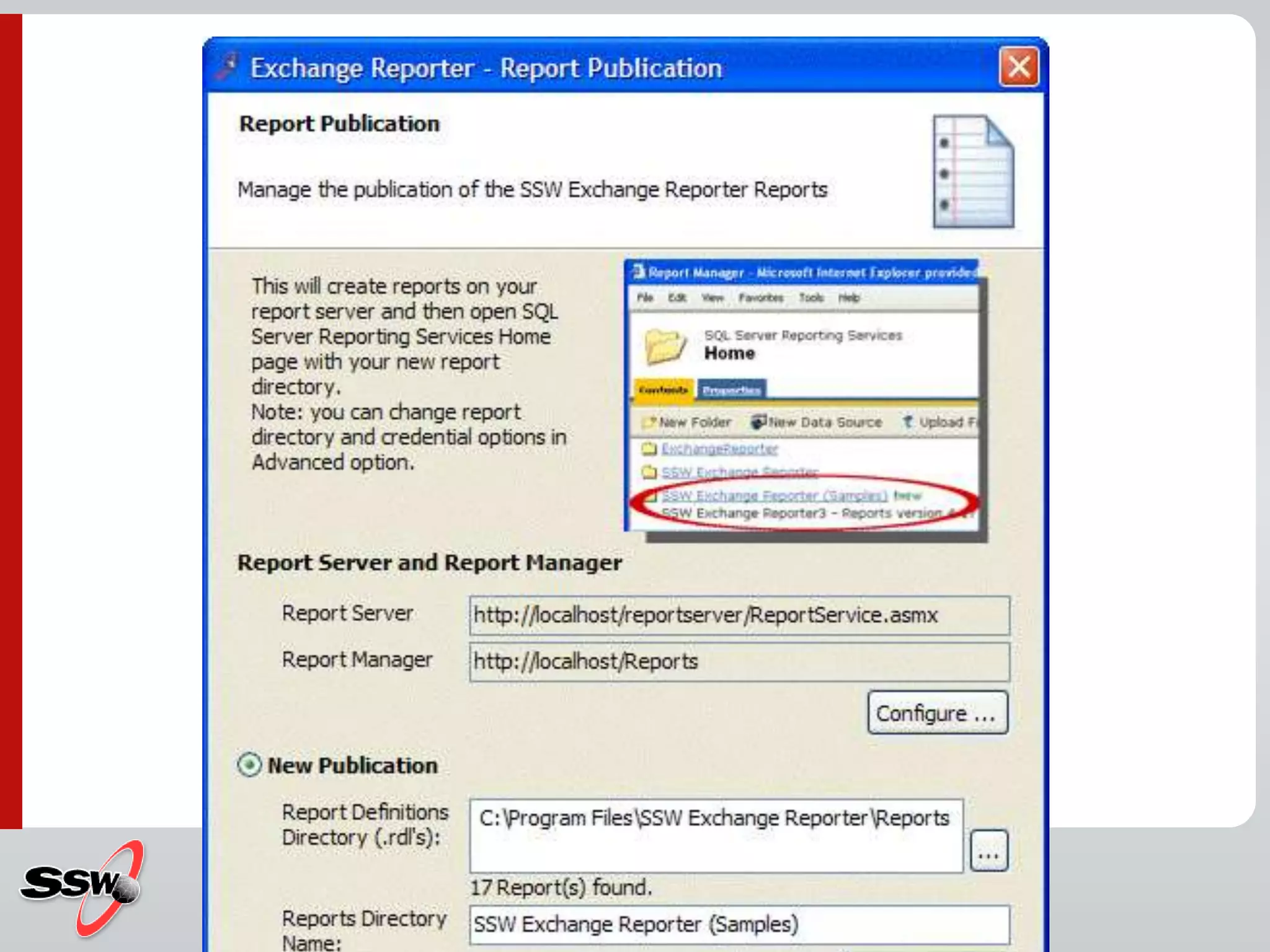Click the SSW Exchange Reporter (Samples) link

773,495
